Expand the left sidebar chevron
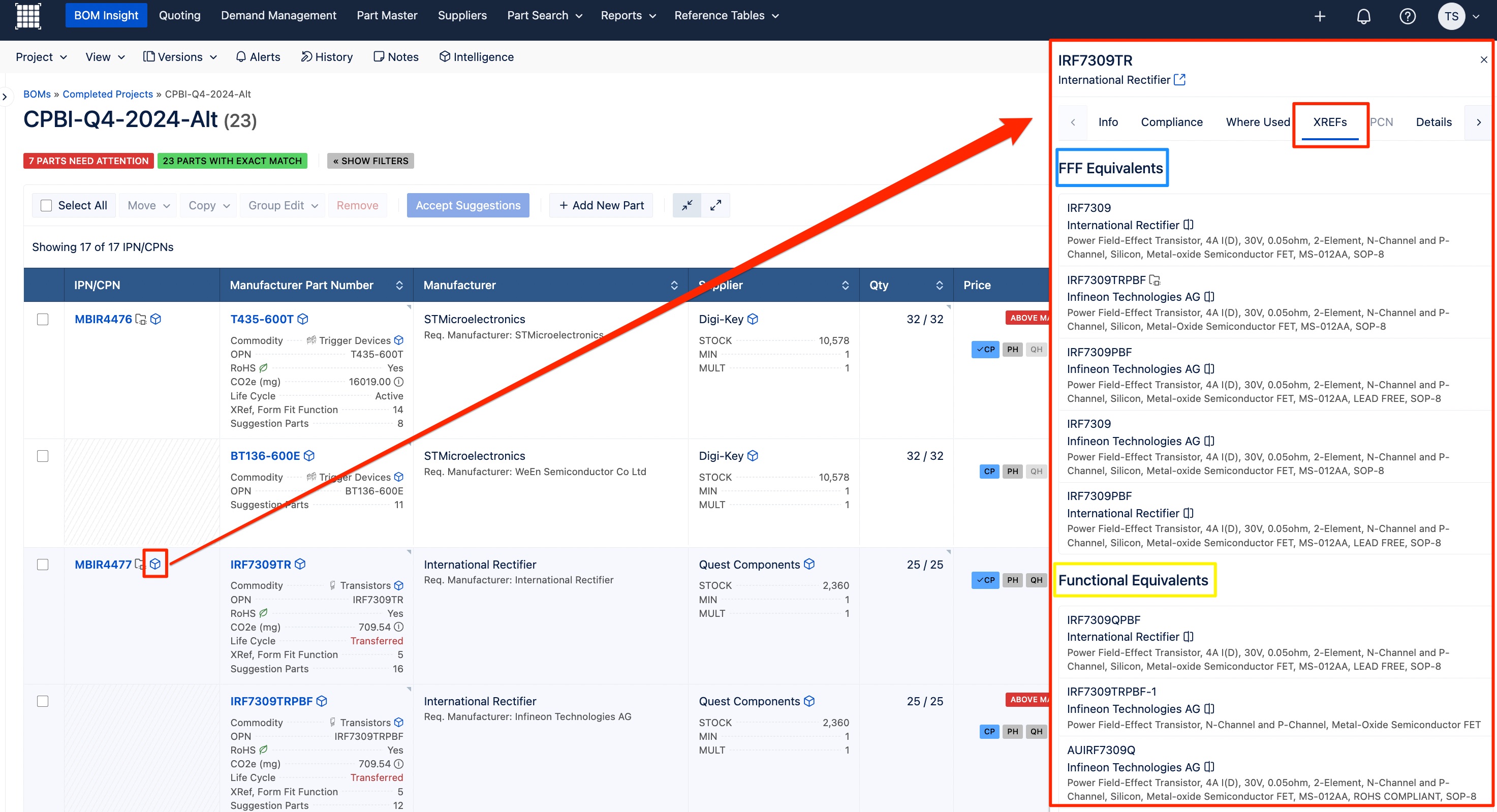The image size is (1497, 812). point(5,97)
